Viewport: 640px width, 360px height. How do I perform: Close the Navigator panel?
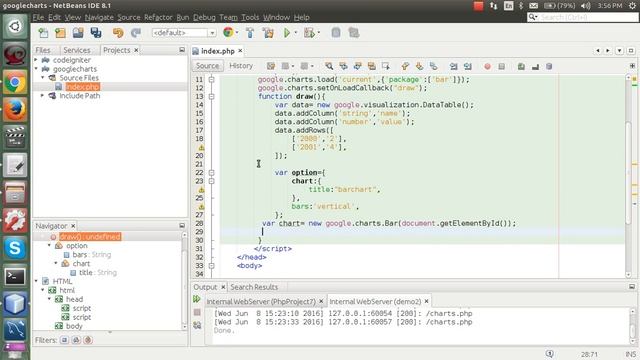pos(73,226)
